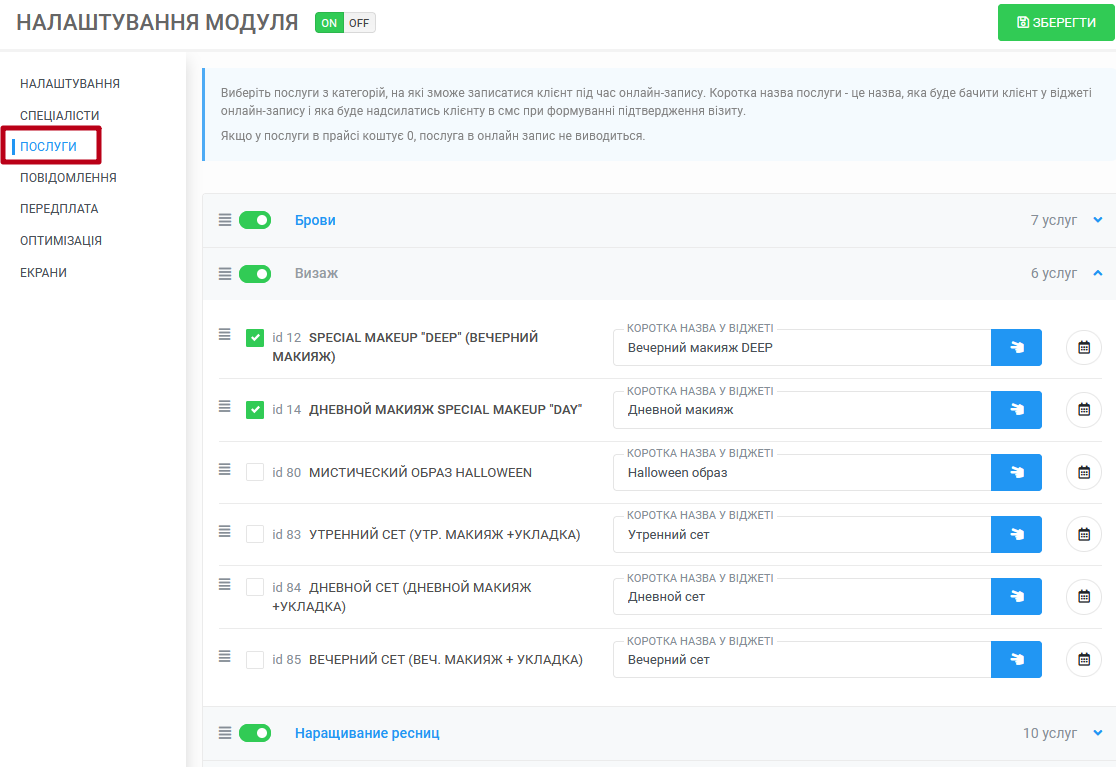Click the 7 услуг count text

1053,221
